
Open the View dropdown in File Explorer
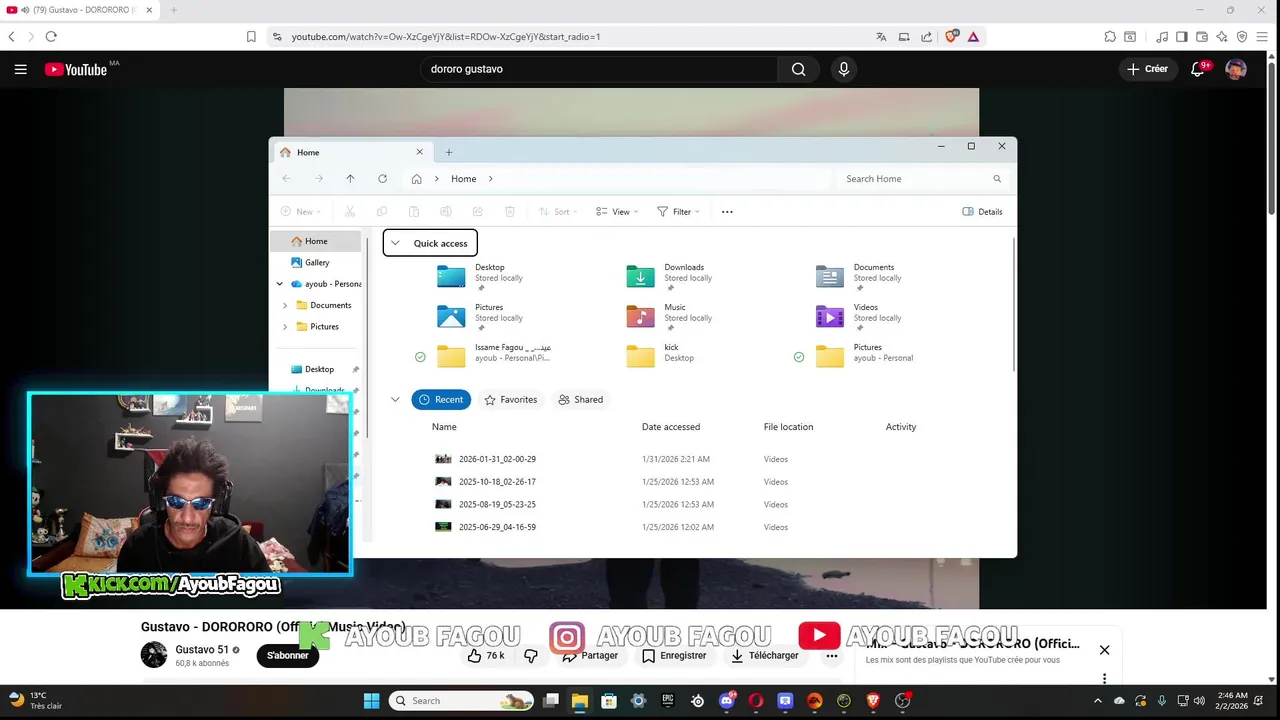(617, 212)
